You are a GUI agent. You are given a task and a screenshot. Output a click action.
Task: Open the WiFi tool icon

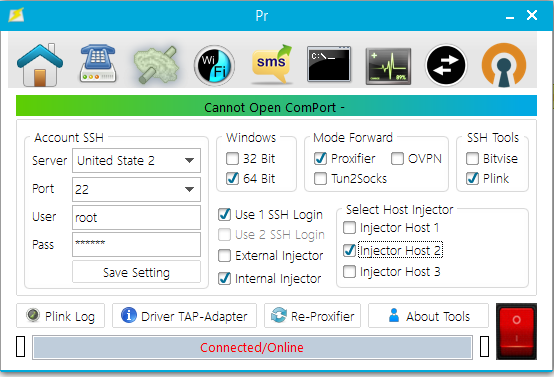click(x=214, y=66)
